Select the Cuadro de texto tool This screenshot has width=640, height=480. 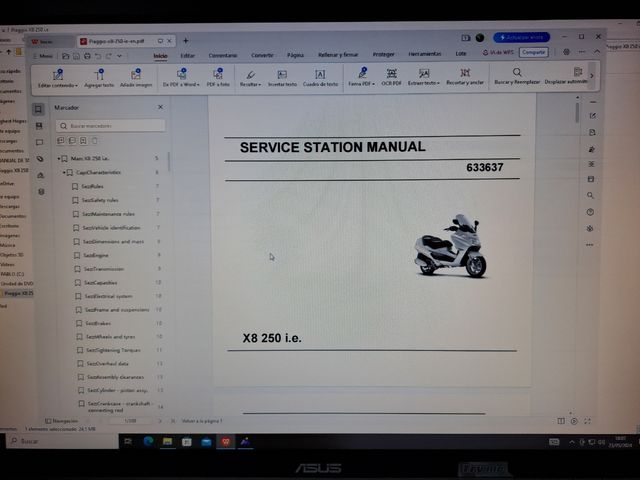(x=320, y=78)
